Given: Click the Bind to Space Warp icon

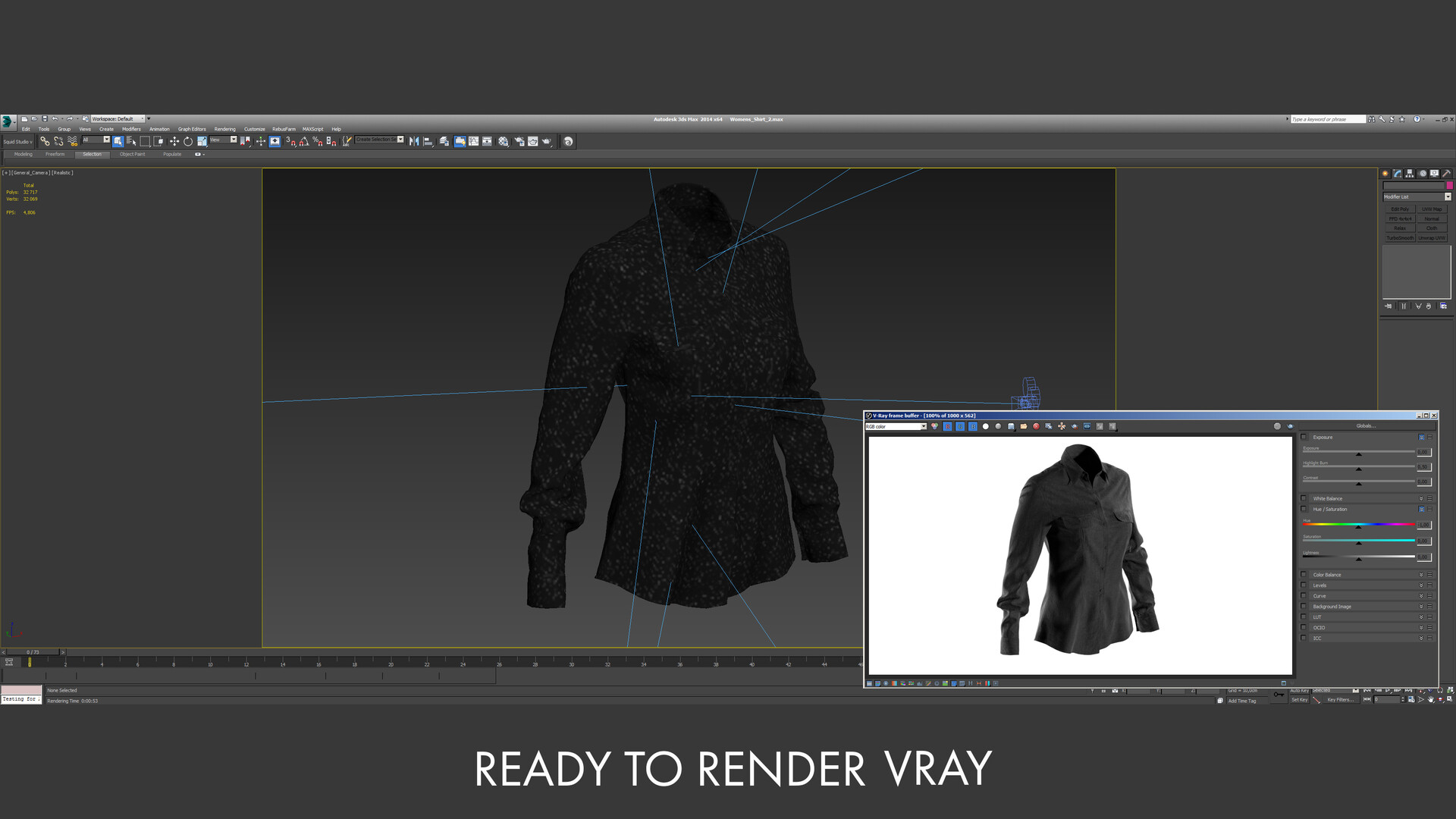Looking at the screenshot, I should [72, 141].
